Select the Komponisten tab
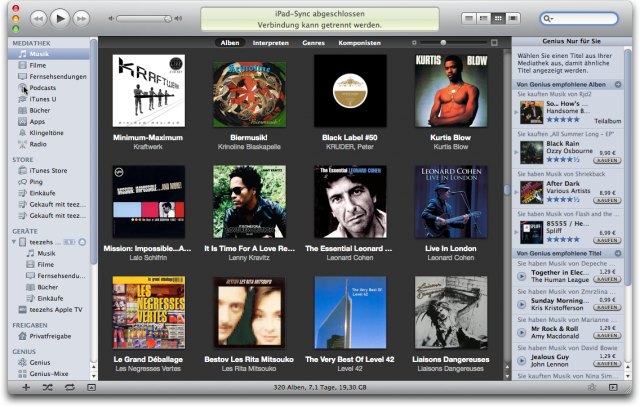The width and height of the screenshot is (640, 407). 359,43
